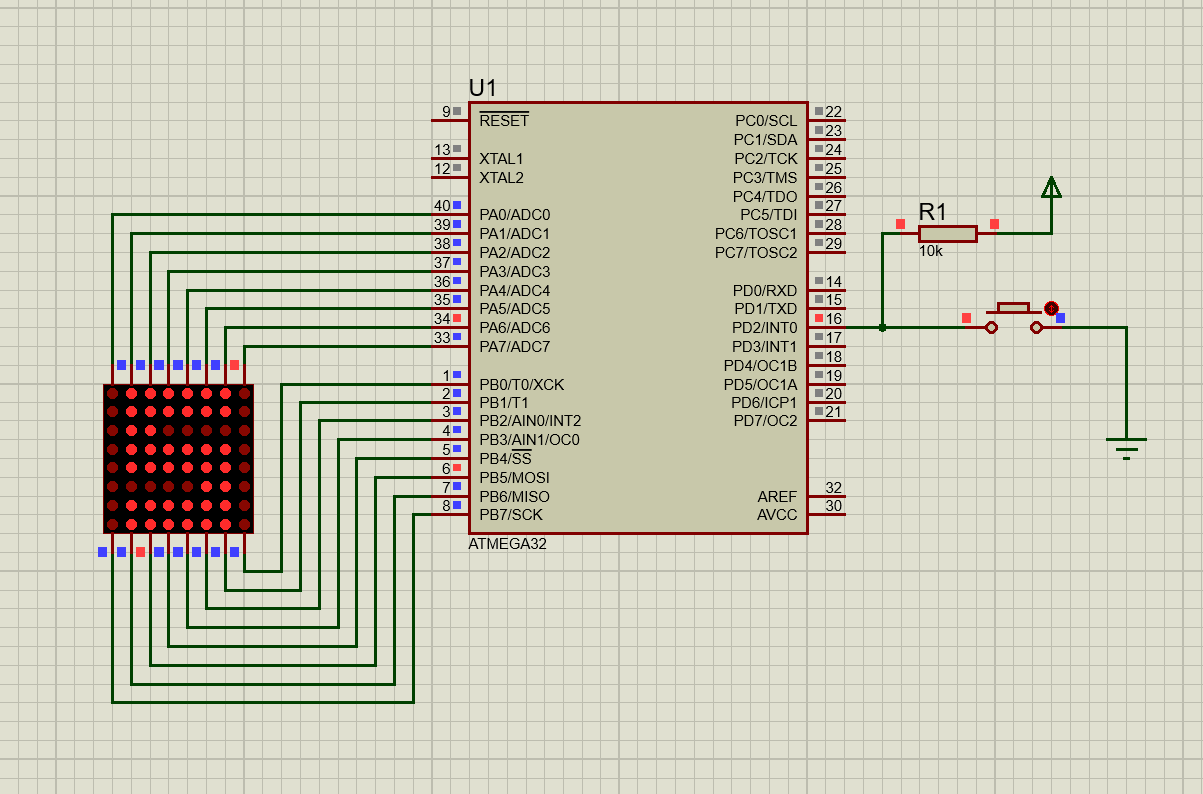This screenshot has width=1203, height=794.
Task: Click the R1 reference label
Action: [x=933, y=211]
